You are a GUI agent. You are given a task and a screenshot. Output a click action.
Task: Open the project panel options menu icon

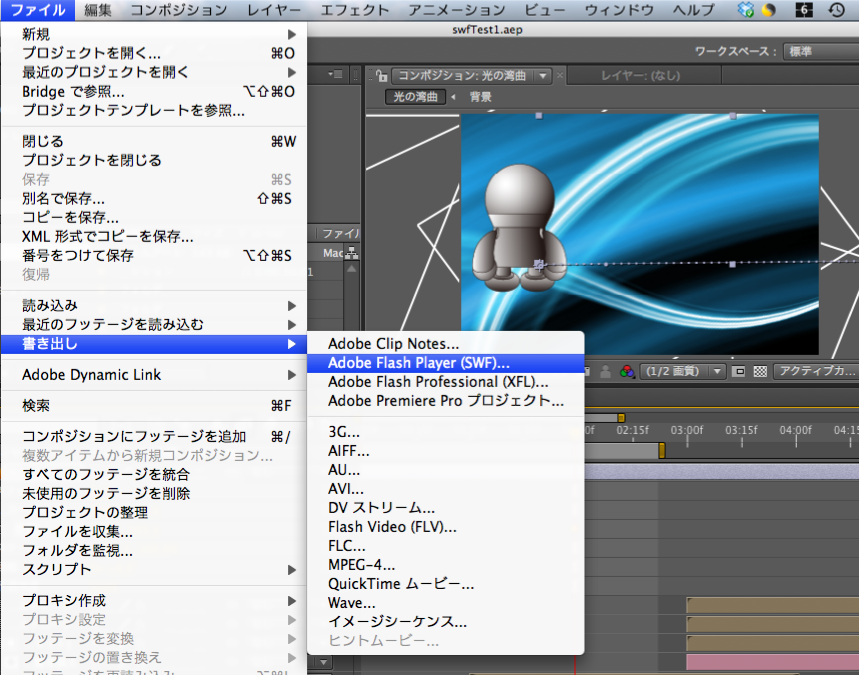point(335,74)
